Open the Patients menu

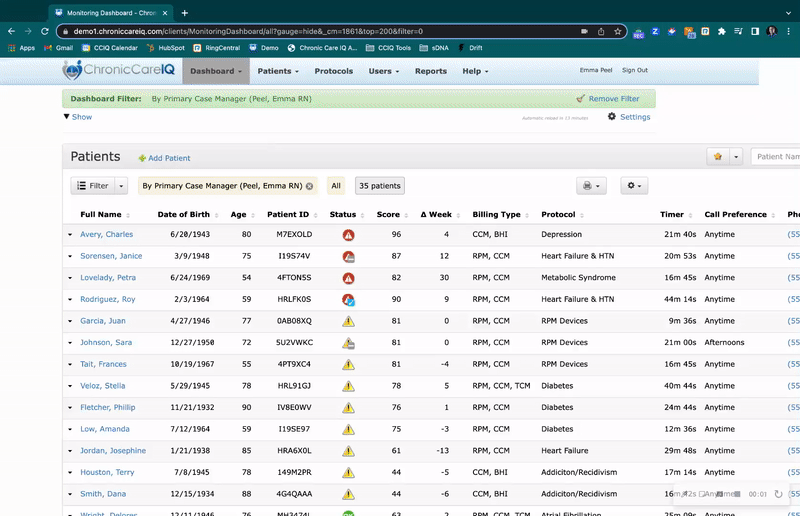(x=278, y=71)
